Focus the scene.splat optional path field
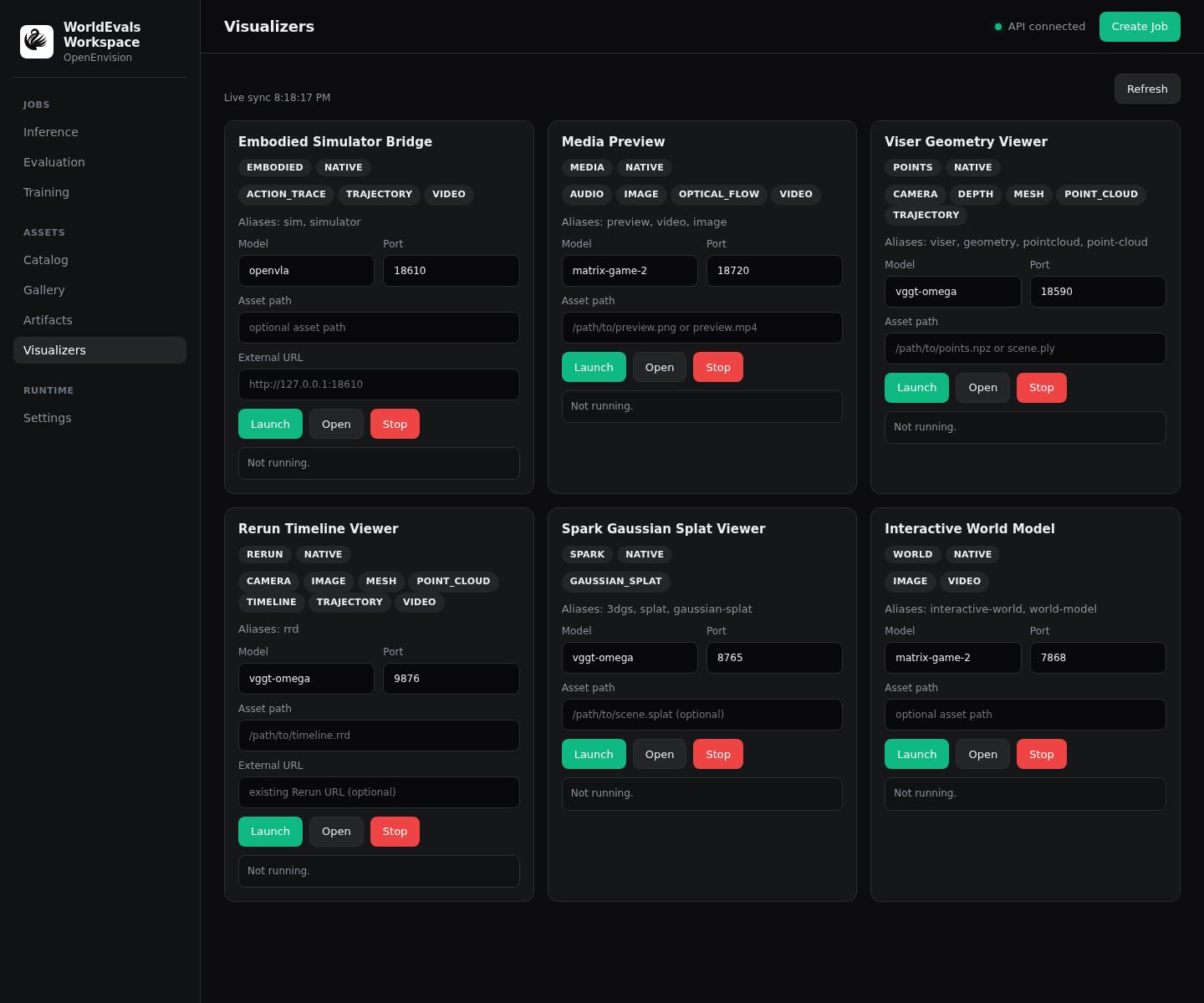 click(x=702, y=715)
